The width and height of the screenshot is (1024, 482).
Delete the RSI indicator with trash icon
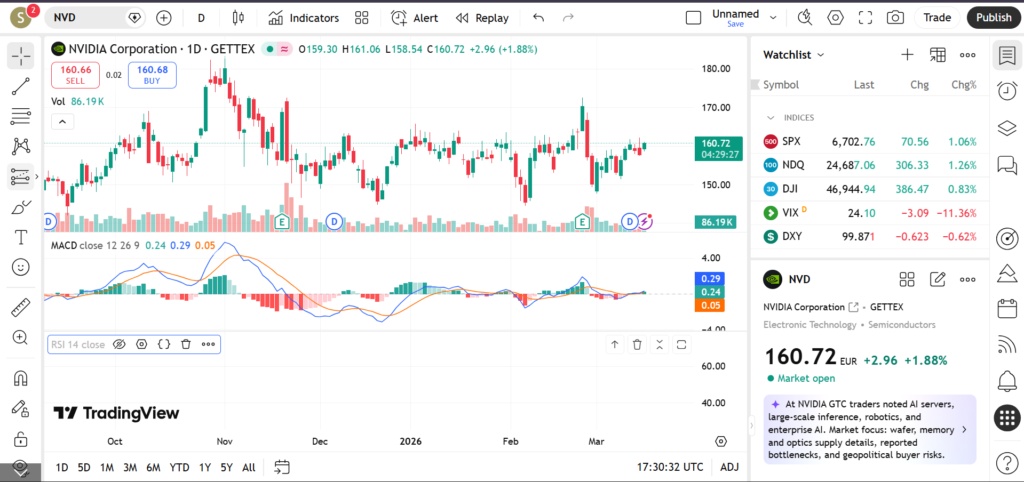pyautogui.click(x=186, y=344)
